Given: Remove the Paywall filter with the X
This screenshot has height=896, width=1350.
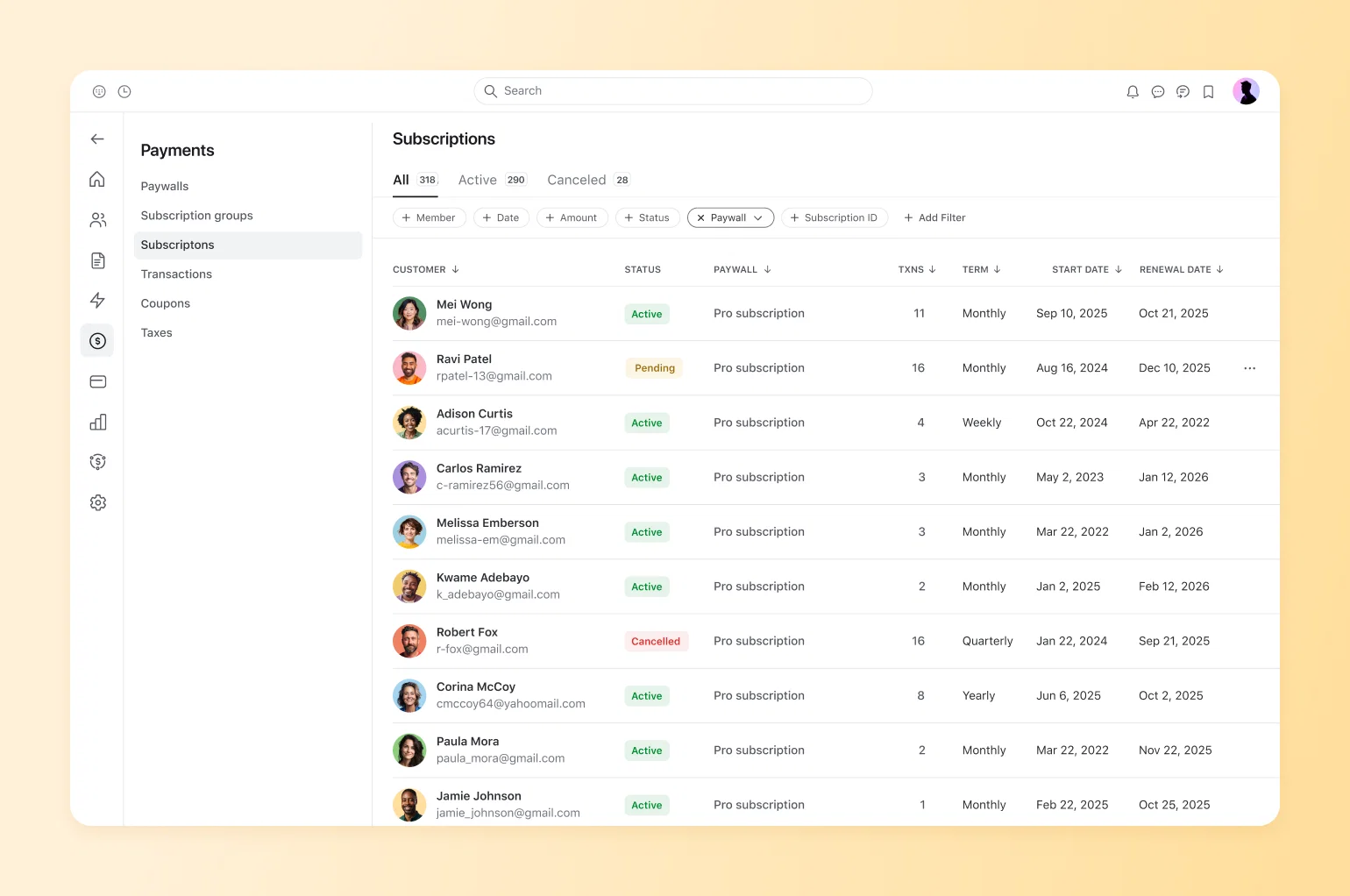Looking at the screenshot, I should tap(700, 217).
